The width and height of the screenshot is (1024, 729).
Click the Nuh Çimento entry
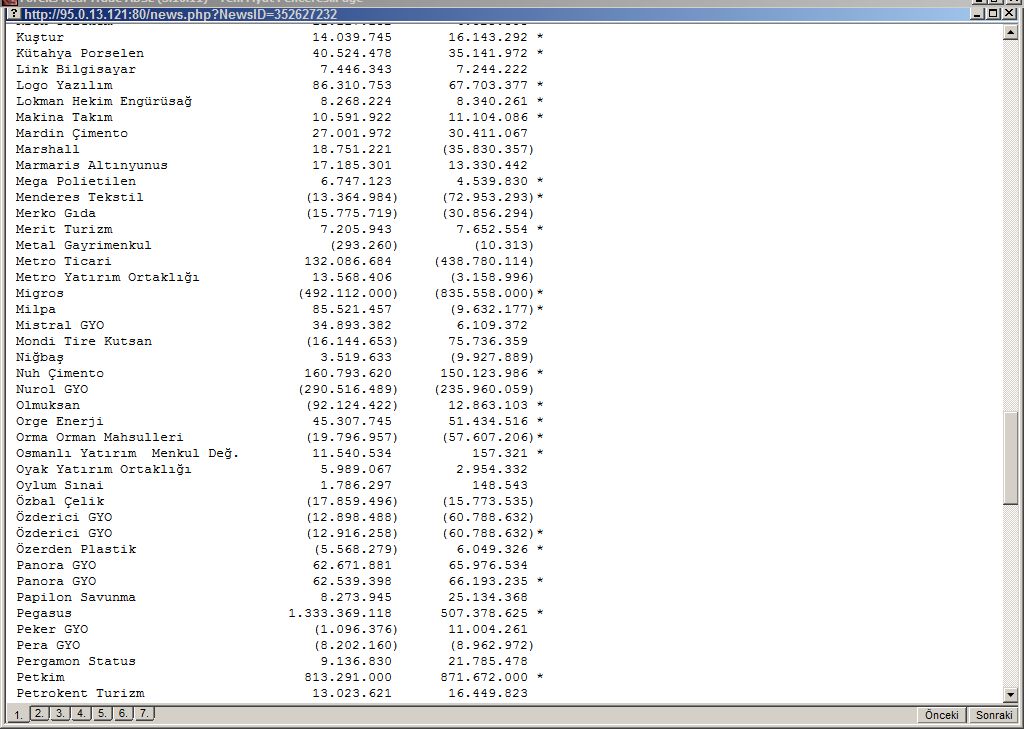pyautogui.click(x=60, y=373)
